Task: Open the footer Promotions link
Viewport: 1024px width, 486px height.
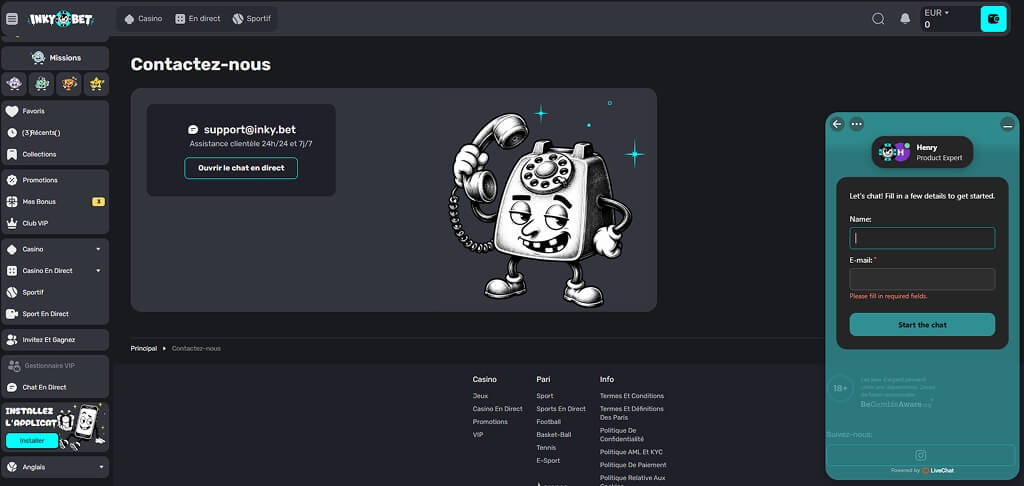Action: pyautogui.click(x=490, y=422)
